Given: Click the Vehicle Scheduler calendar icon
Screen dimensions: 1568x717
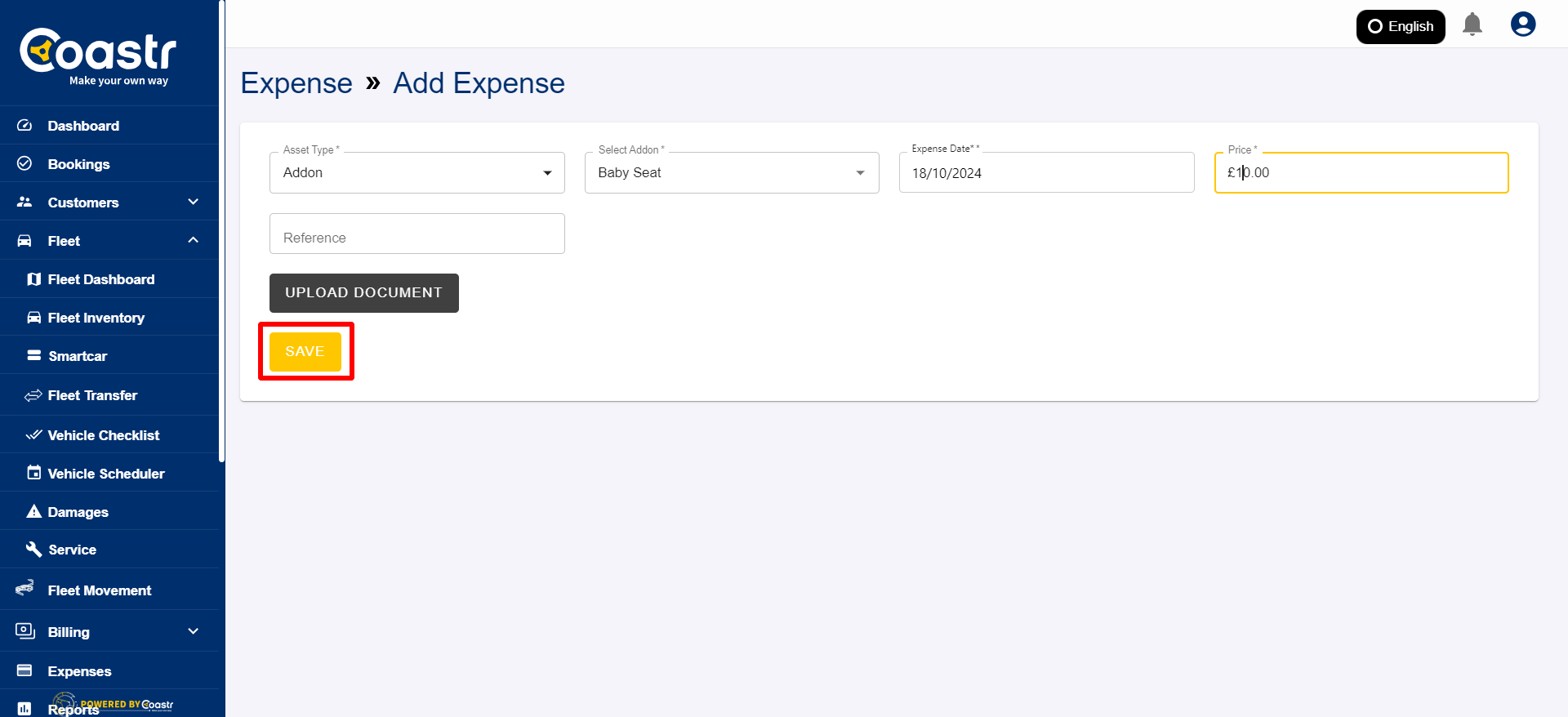Looking at the screenshot, I should click(33, 473).
